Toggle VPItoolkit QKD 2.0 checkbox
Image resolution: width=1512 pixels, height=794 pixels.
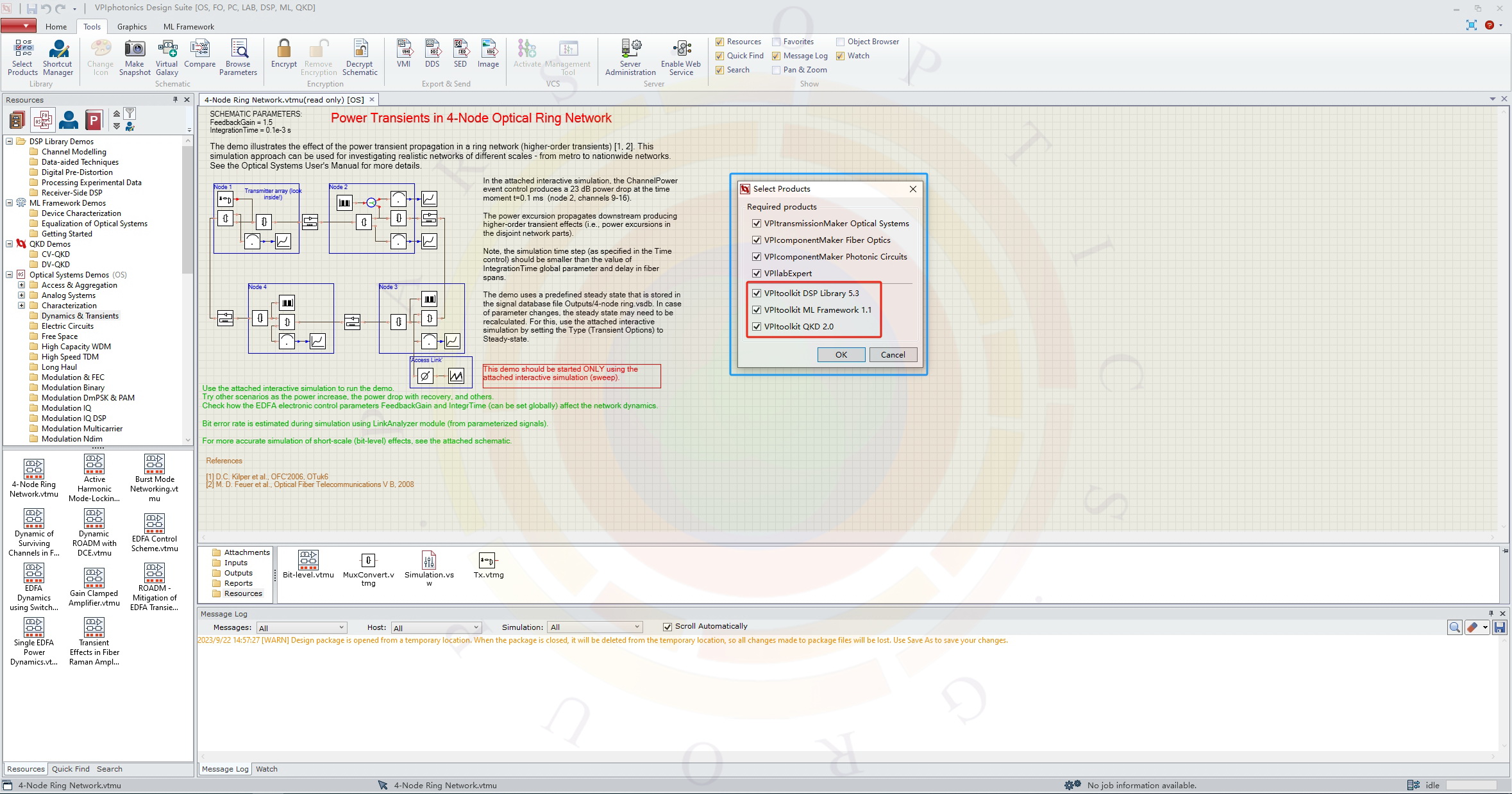coord(757,326)
